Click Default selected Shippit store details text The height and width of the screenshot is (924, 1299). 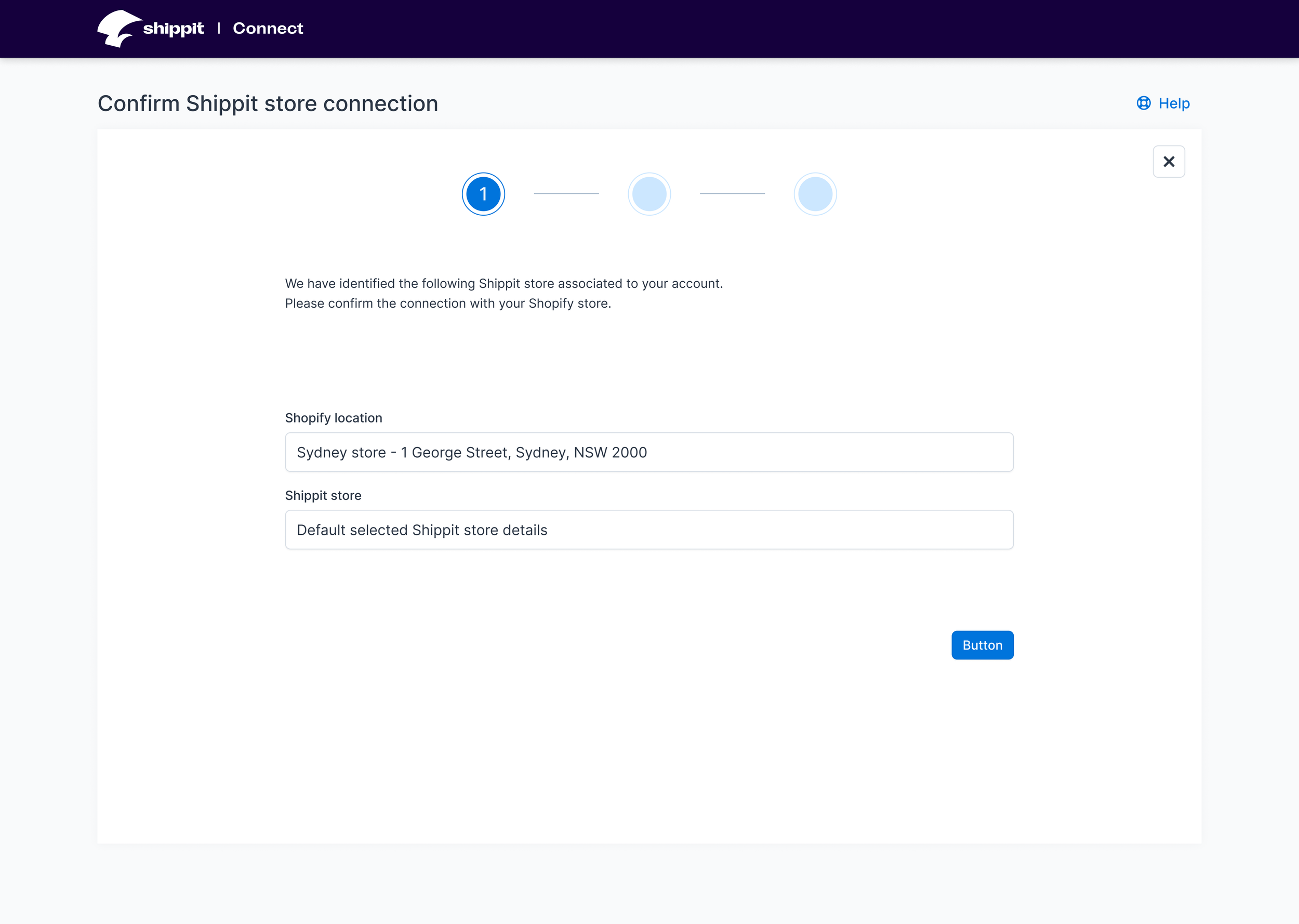[421, 530]
